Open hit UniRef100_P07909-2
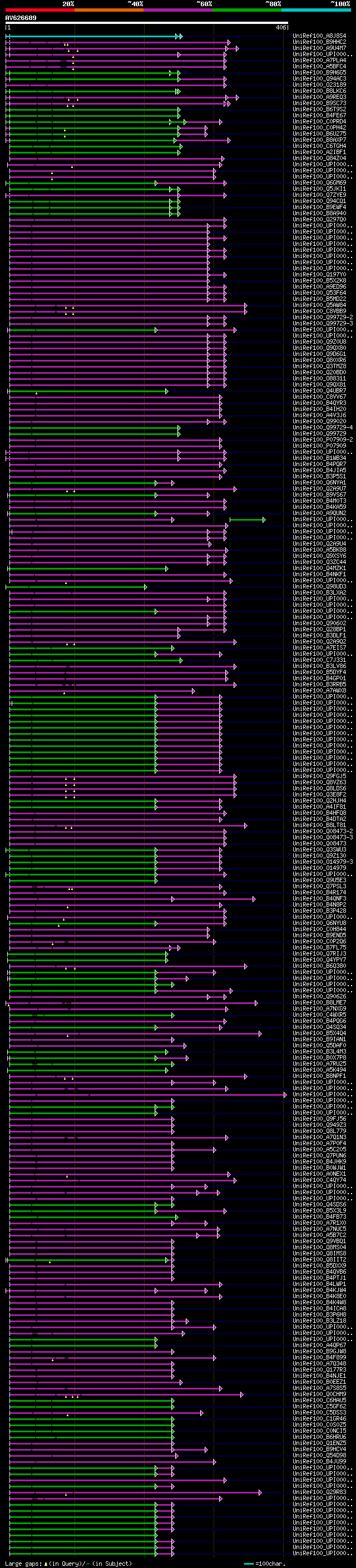Viewport: 356px width, 1568px height. click(x=323, y=439)
